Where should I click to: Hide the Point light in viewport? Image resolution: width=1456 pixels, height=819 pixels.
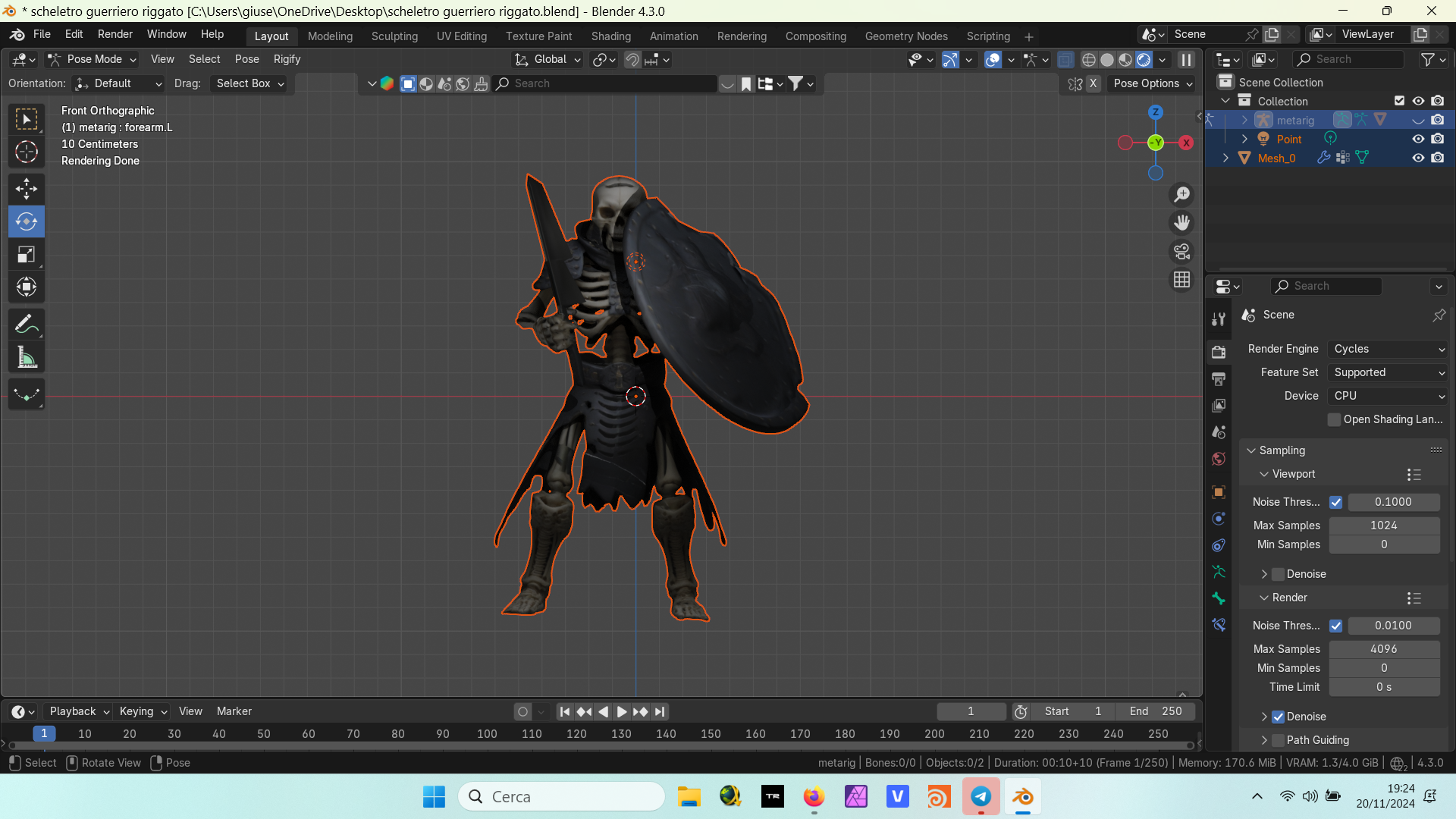click(1418, 139)
